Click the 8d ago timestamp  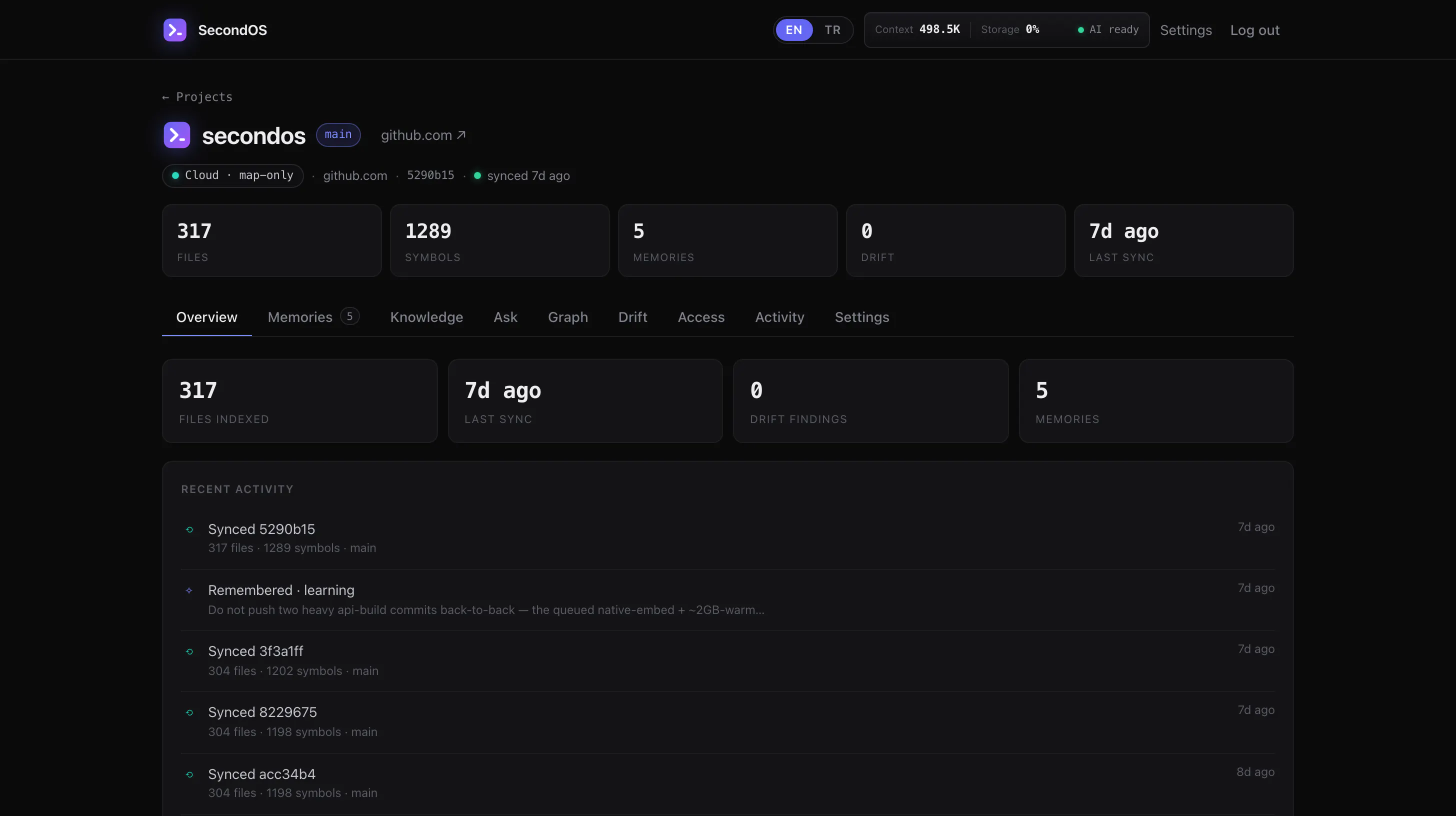[1255, 772]
